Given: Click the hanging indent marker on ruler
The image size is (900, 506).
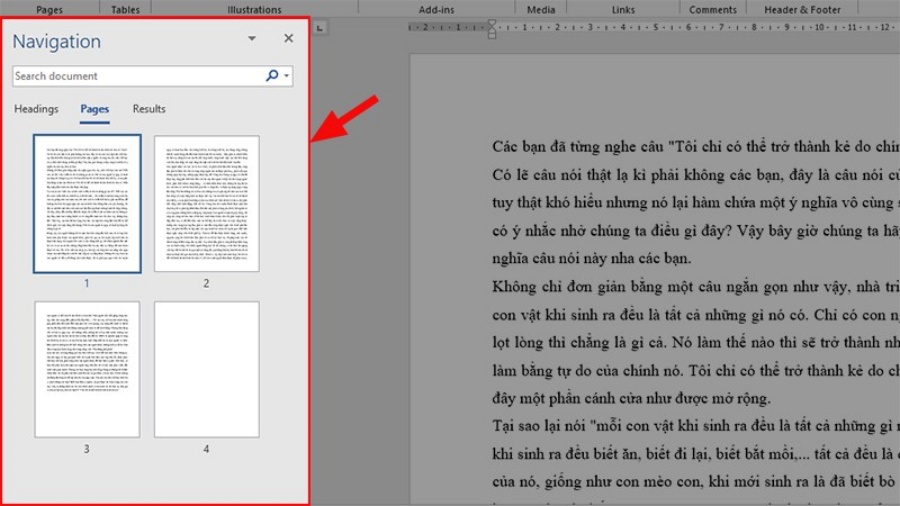Looking at the screenshot, I should [491, 32].
